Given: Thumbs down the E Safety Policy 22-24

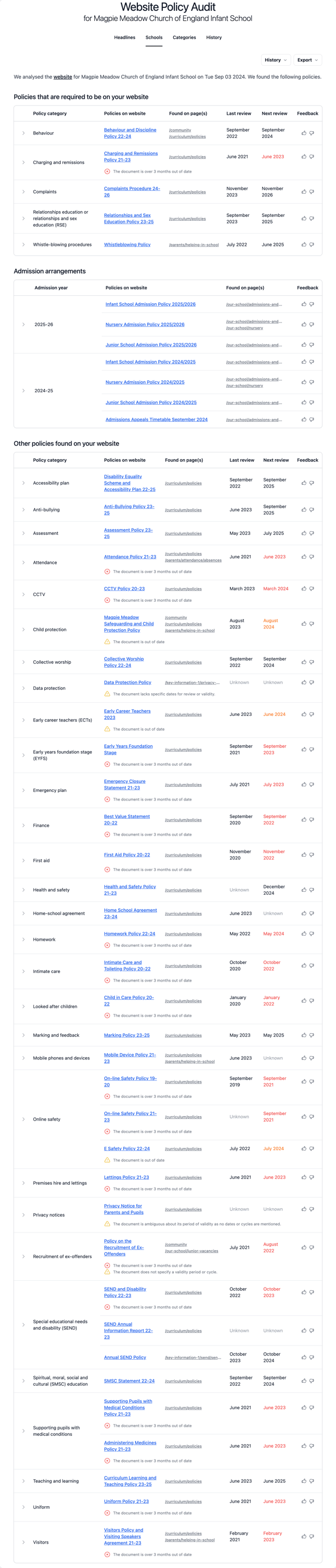Looking at the screenshot, I should pos(311,1148).
